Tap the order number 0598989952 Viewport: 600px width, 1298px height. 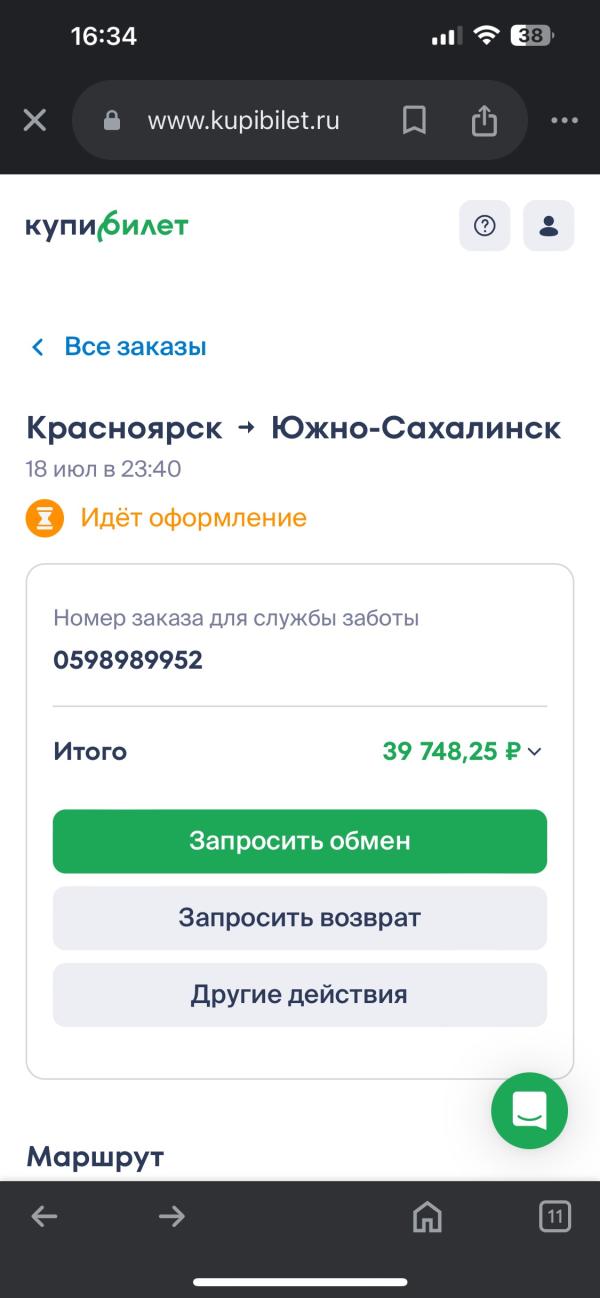tap(128, 661)
